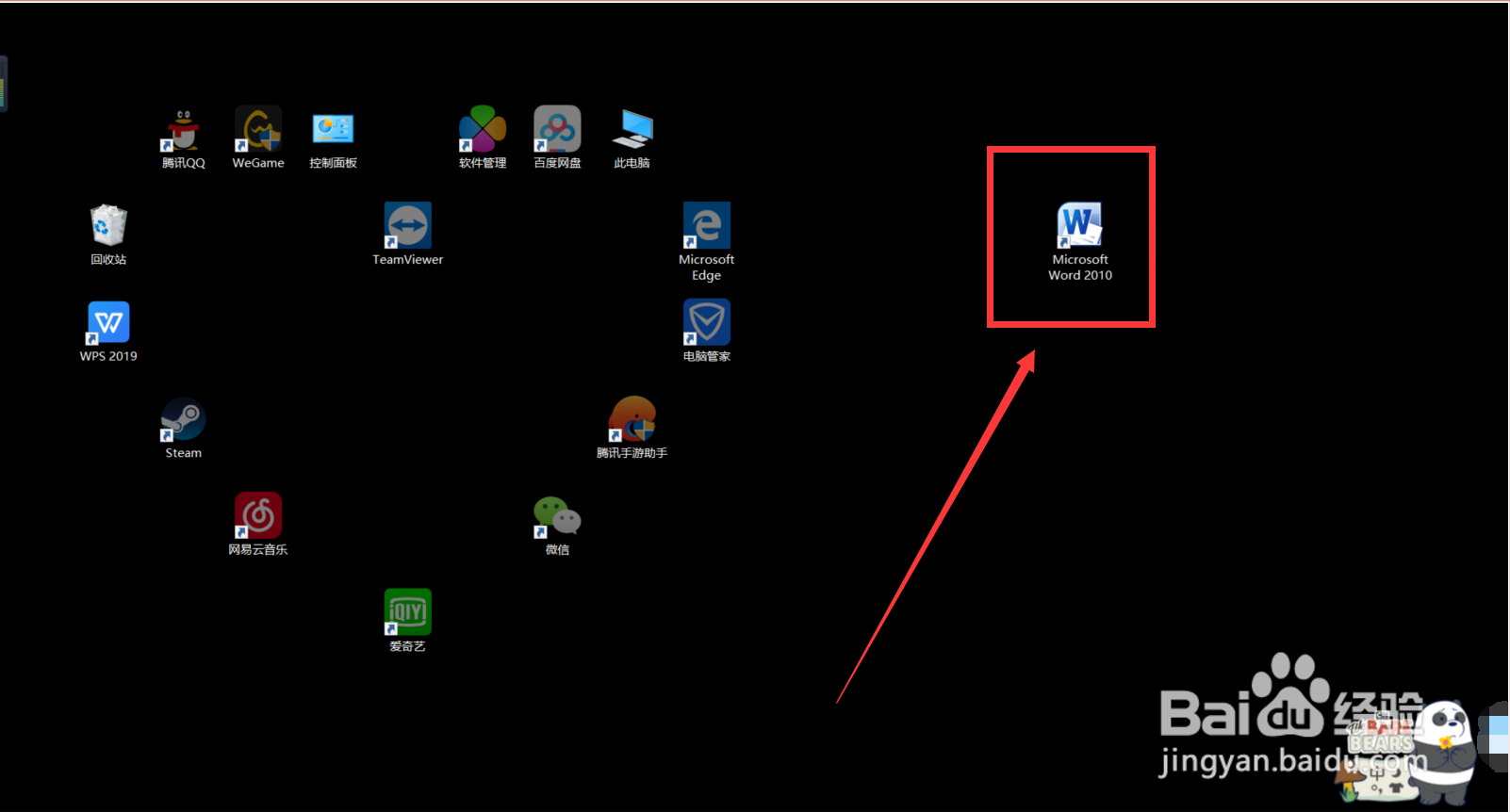Click the "Steam" icon label text
This screenshot has height=812, width=1510.
[x=184, y=453]
